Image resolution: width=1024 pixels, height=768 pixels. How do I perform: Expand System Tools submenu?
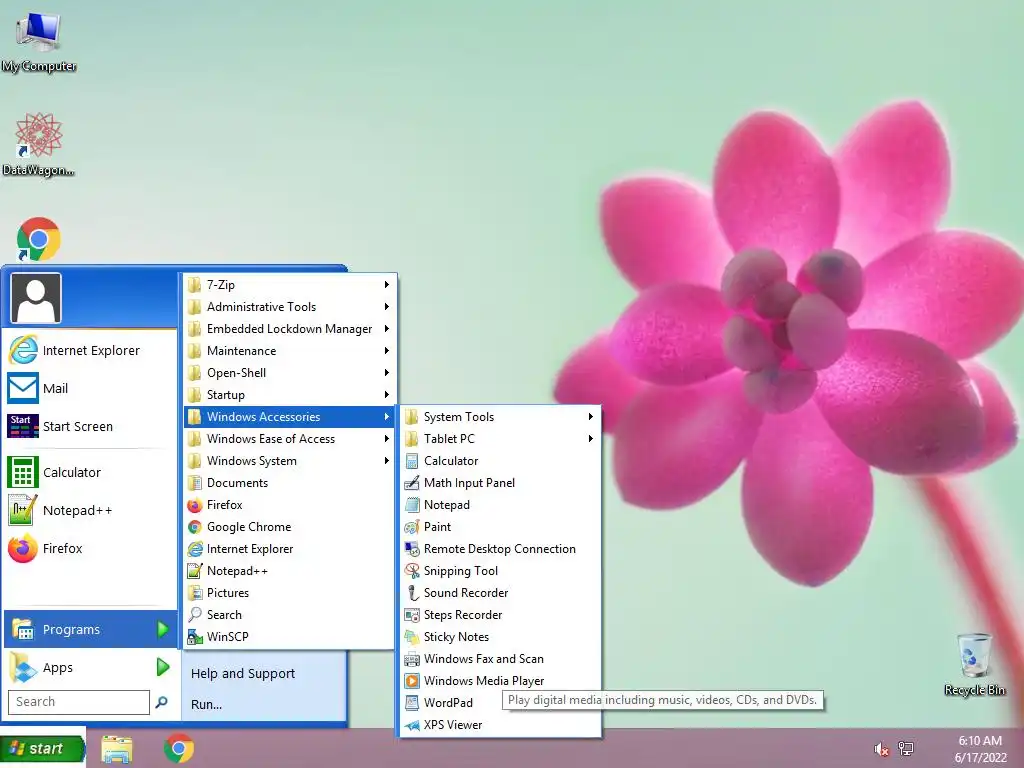(500, 417)
